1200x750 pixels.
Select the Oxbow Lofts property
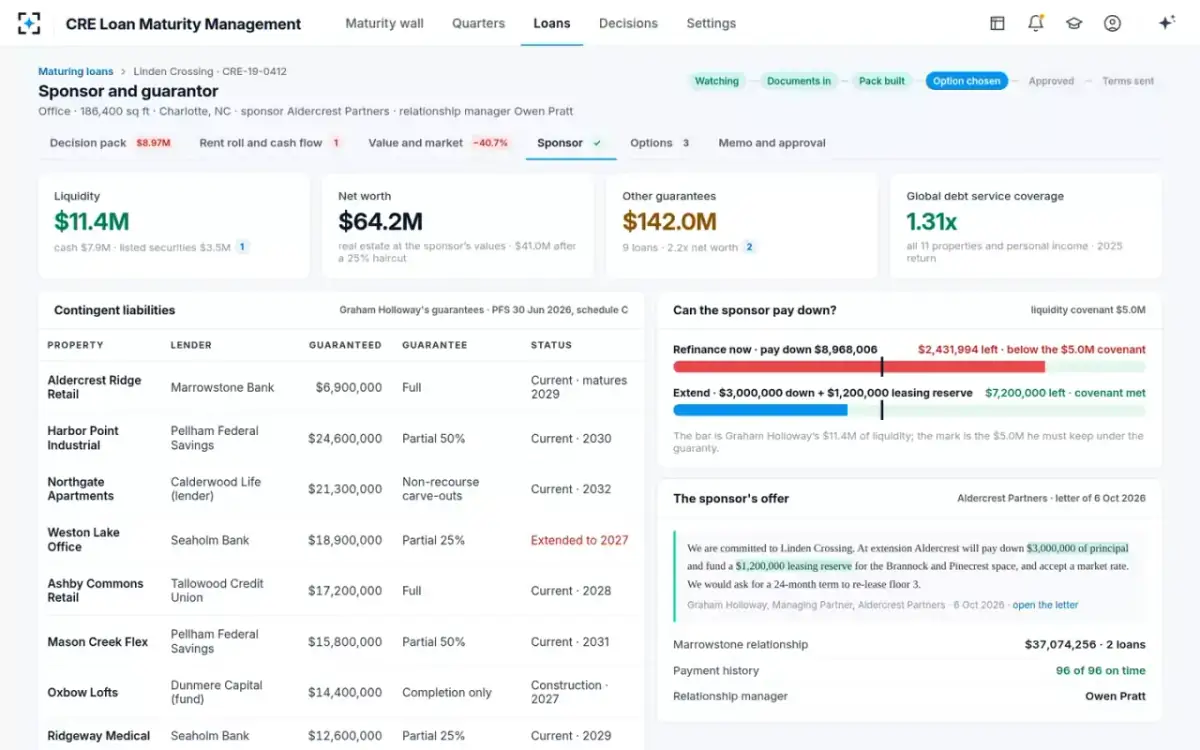tap(83, 692)
